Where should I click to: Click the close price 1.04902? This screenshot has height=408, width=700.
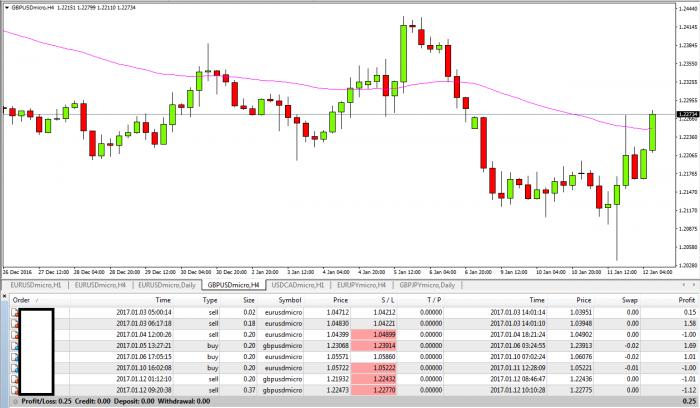pyautogui.click(x=581, y=334)
